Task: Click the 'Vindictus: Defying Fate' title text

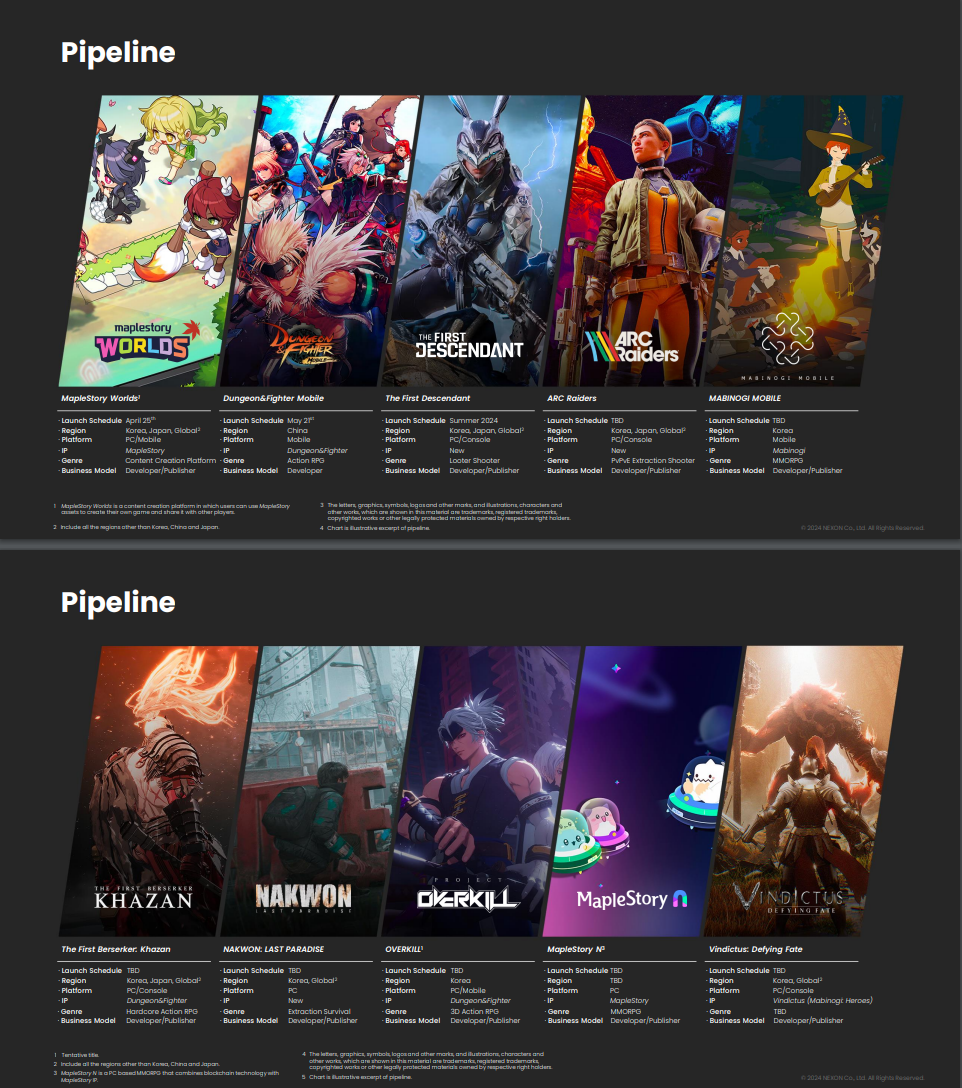Action: point(756,949)
